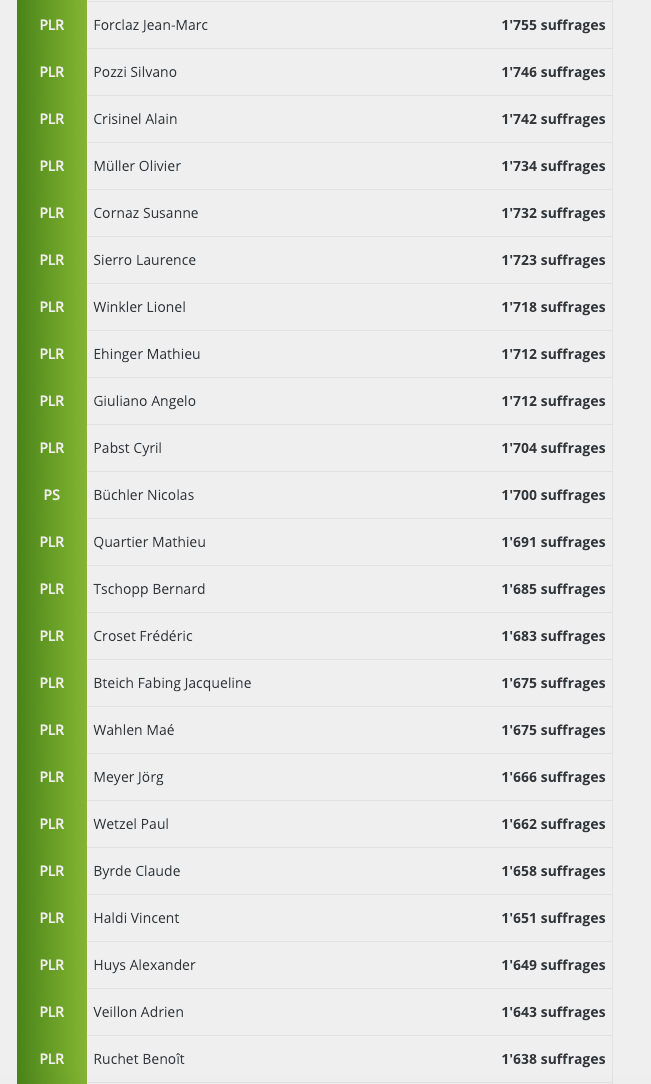The image size is (651, 1084).
Task: Select the candidate Winkler Lionel
Action: [139, 307]
